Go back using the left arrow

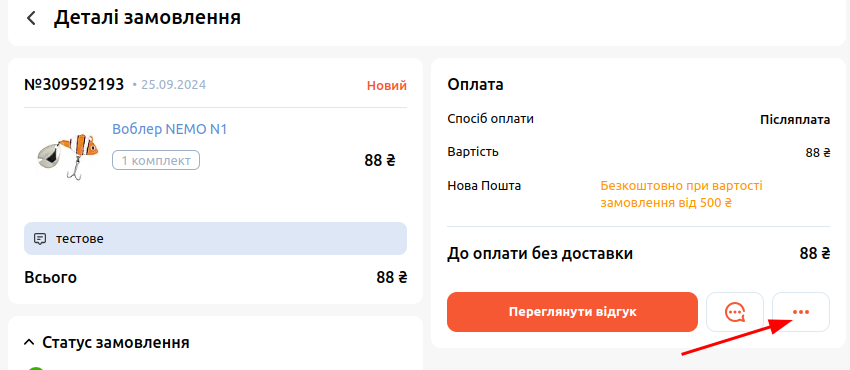click(31, 18)
